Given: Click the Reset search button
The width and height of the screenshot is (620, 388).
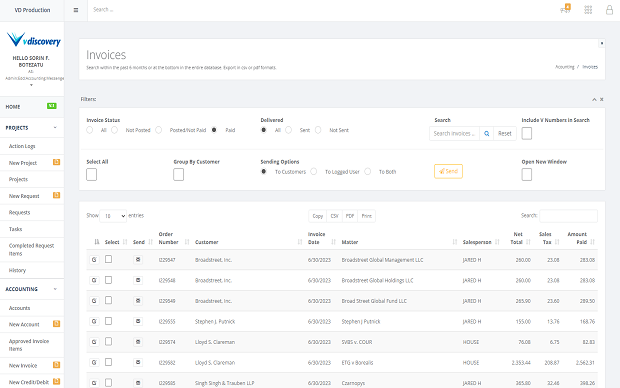Looking at the screenshot, I should [x=505, y=134].
